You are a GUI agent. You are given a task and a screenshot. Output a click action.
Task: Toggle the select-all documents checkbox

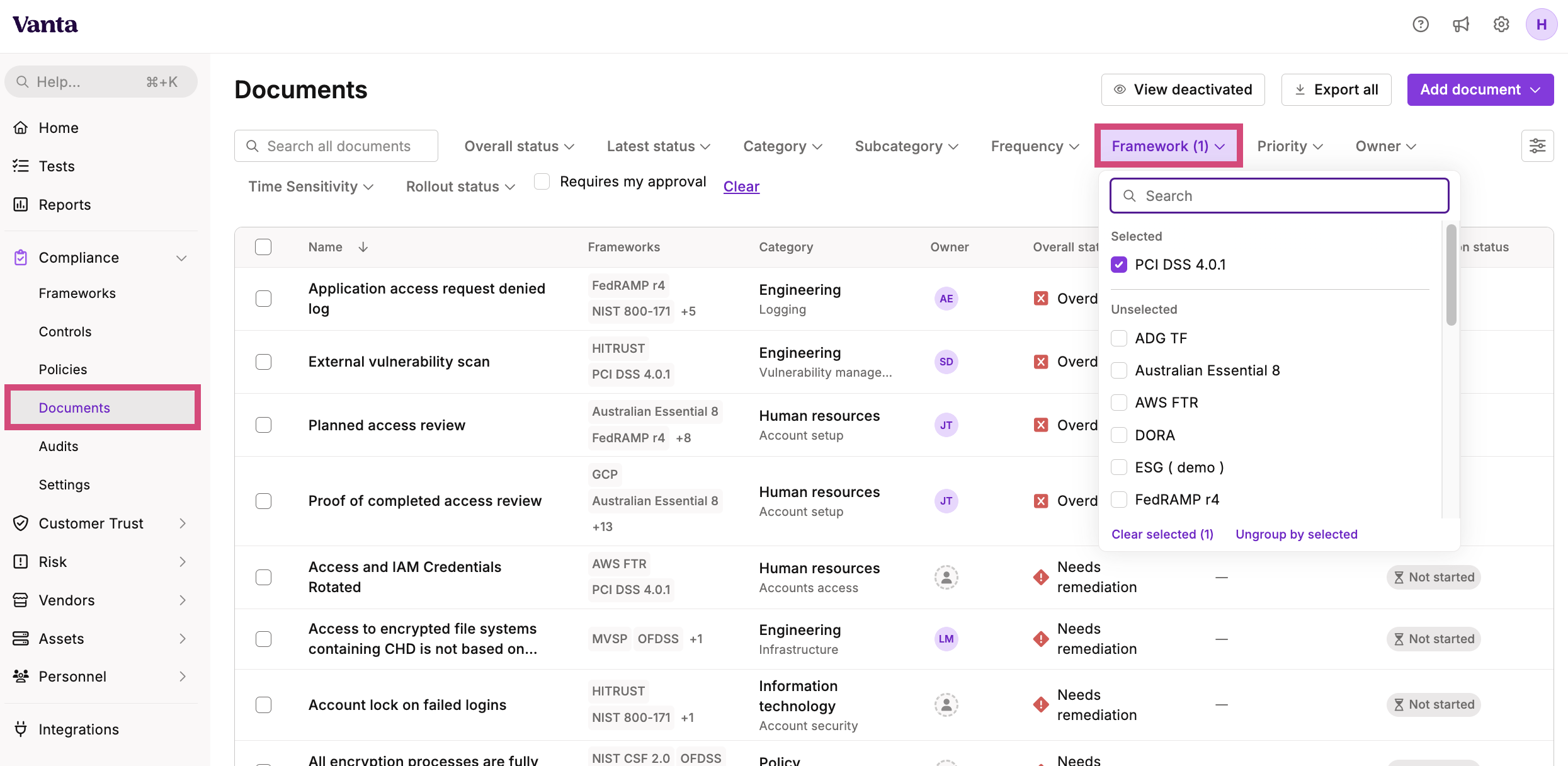[x=263, y=247]
